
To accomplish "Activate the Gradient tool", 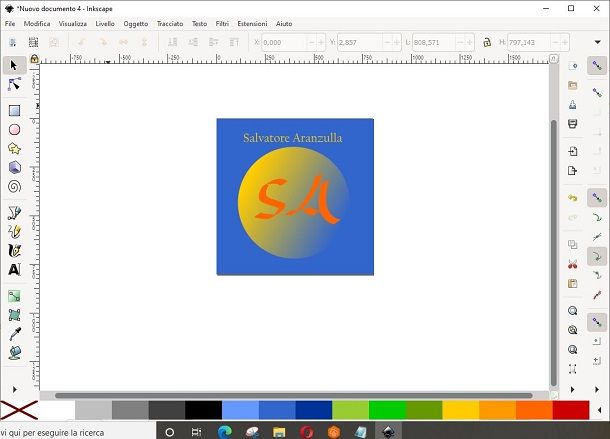I will [14, 296].
